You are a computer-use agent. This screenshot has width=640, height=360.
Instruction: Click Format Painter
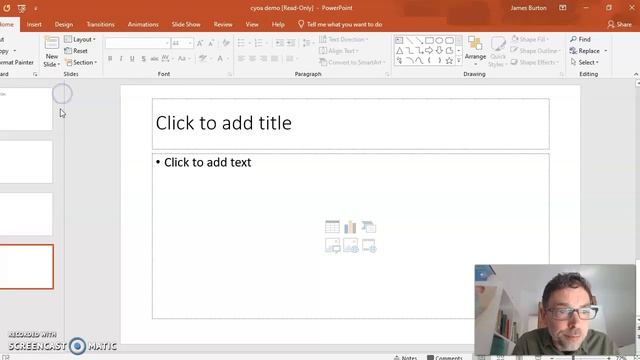point(16,62)
